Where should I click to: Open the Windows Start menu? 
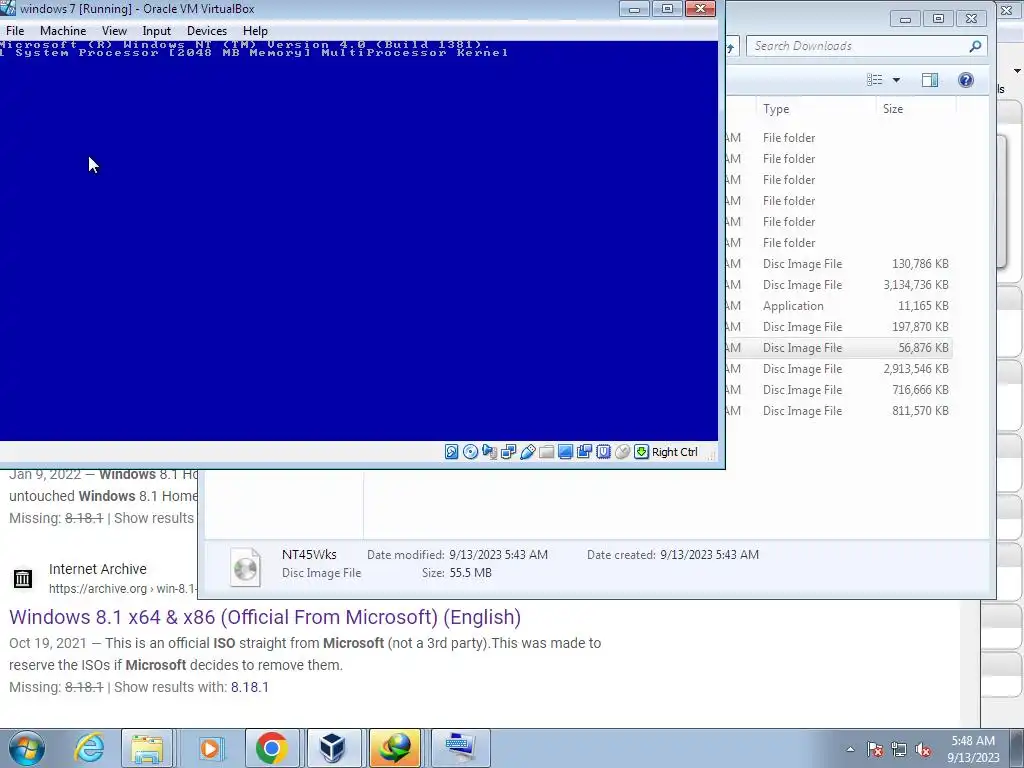coord(26,748)
